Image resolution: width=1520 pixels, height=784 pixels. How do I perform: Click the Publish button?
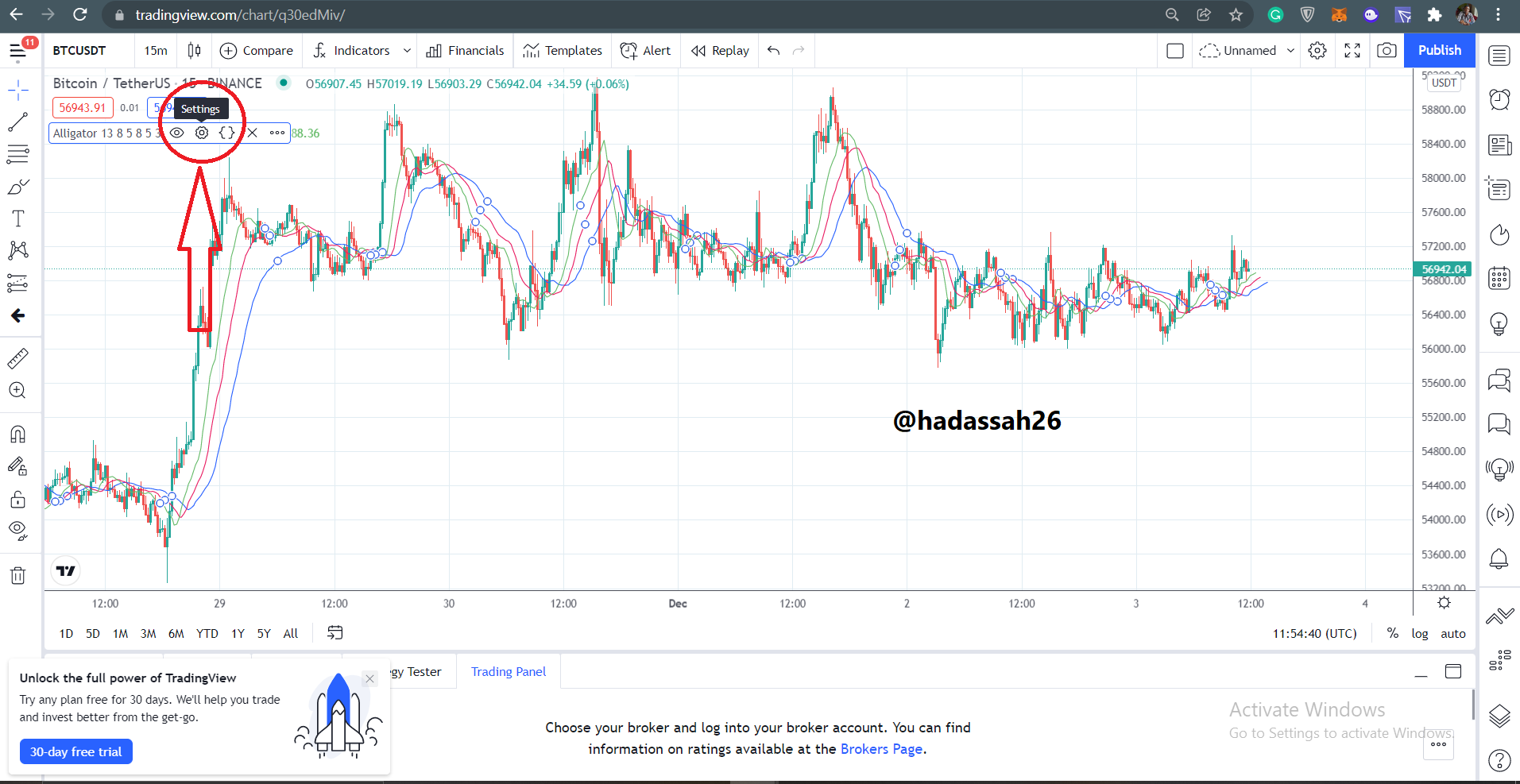1440,50
